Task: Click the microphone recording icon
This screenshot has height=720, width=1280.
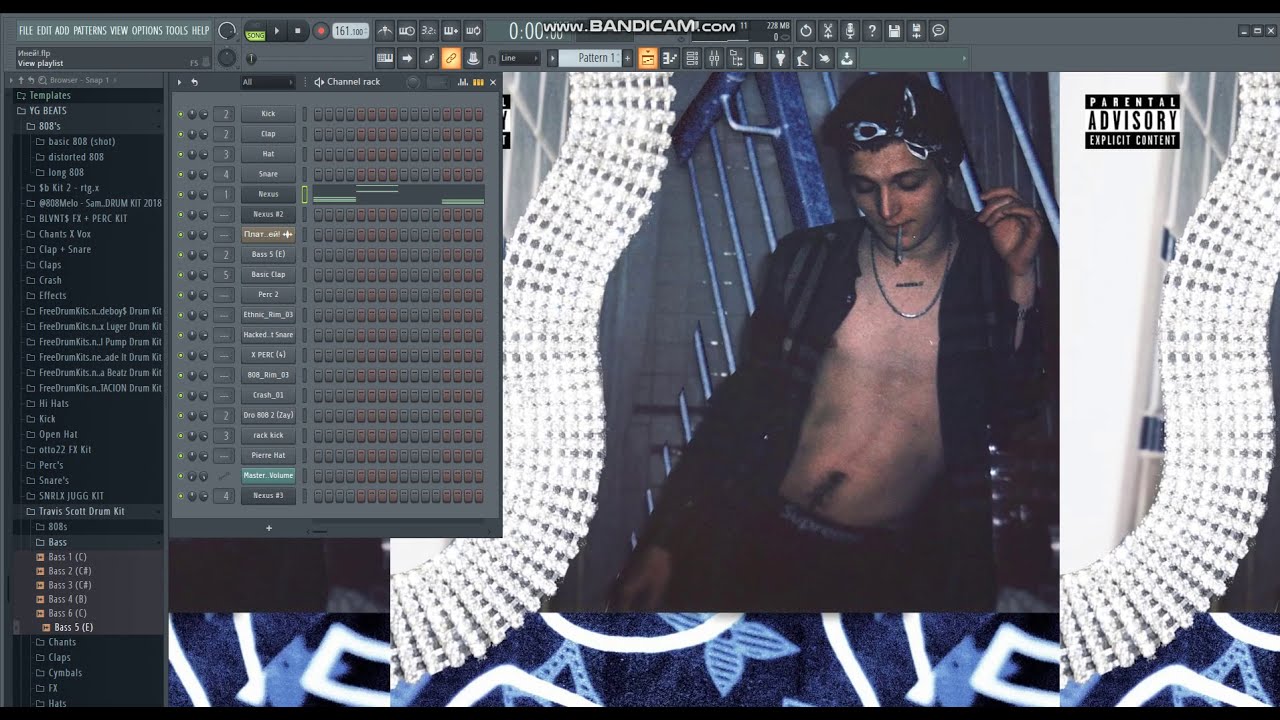Action: (x=850, y=31)
